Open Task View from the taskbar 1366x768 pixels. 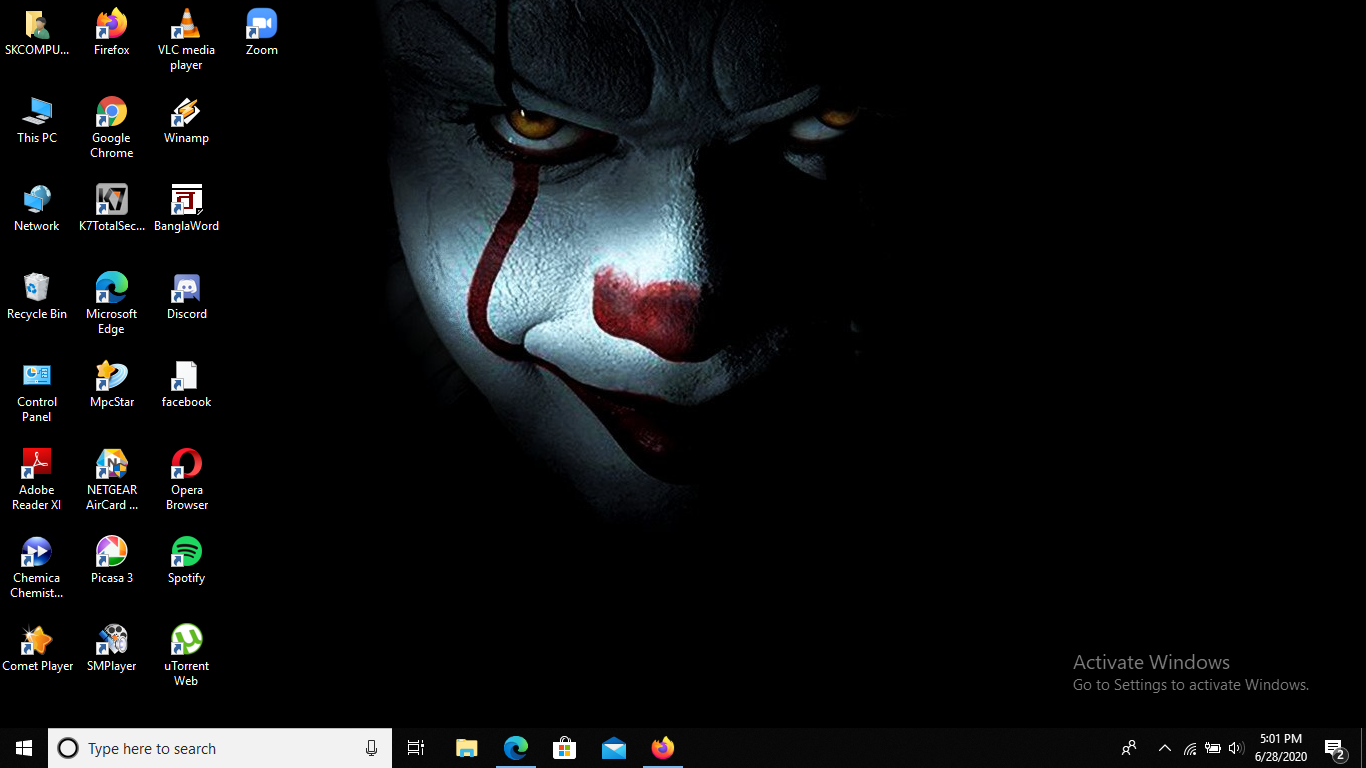pyautogui.click(x=416, y=748)
